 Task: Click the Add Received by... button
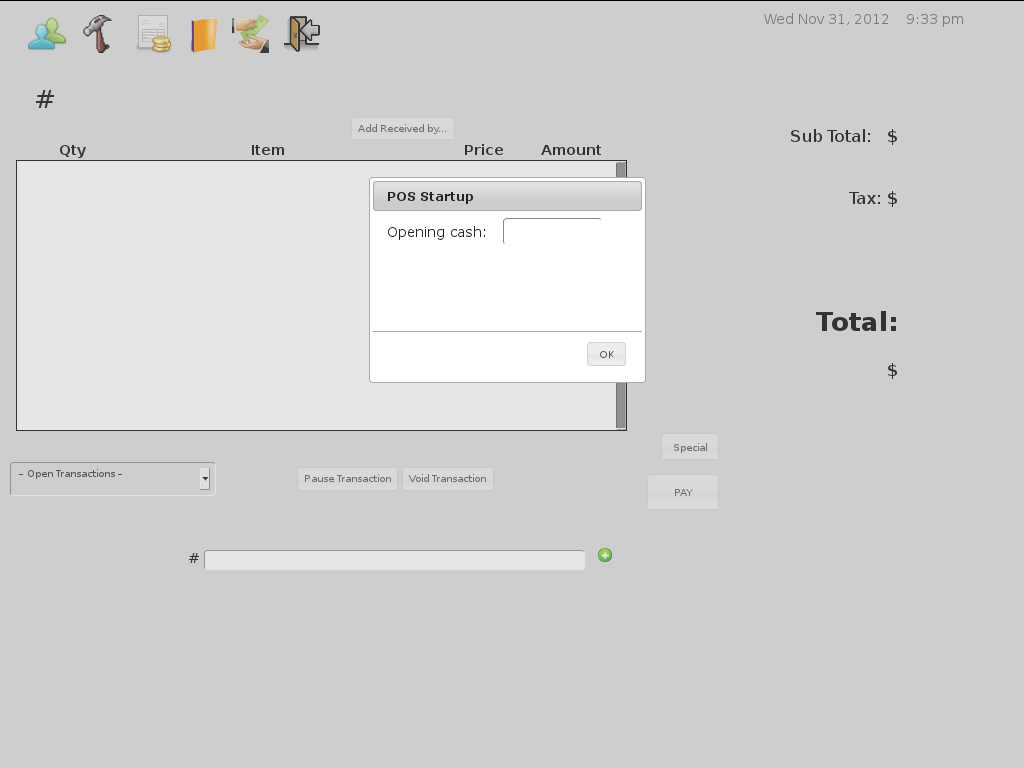point(402,128)
